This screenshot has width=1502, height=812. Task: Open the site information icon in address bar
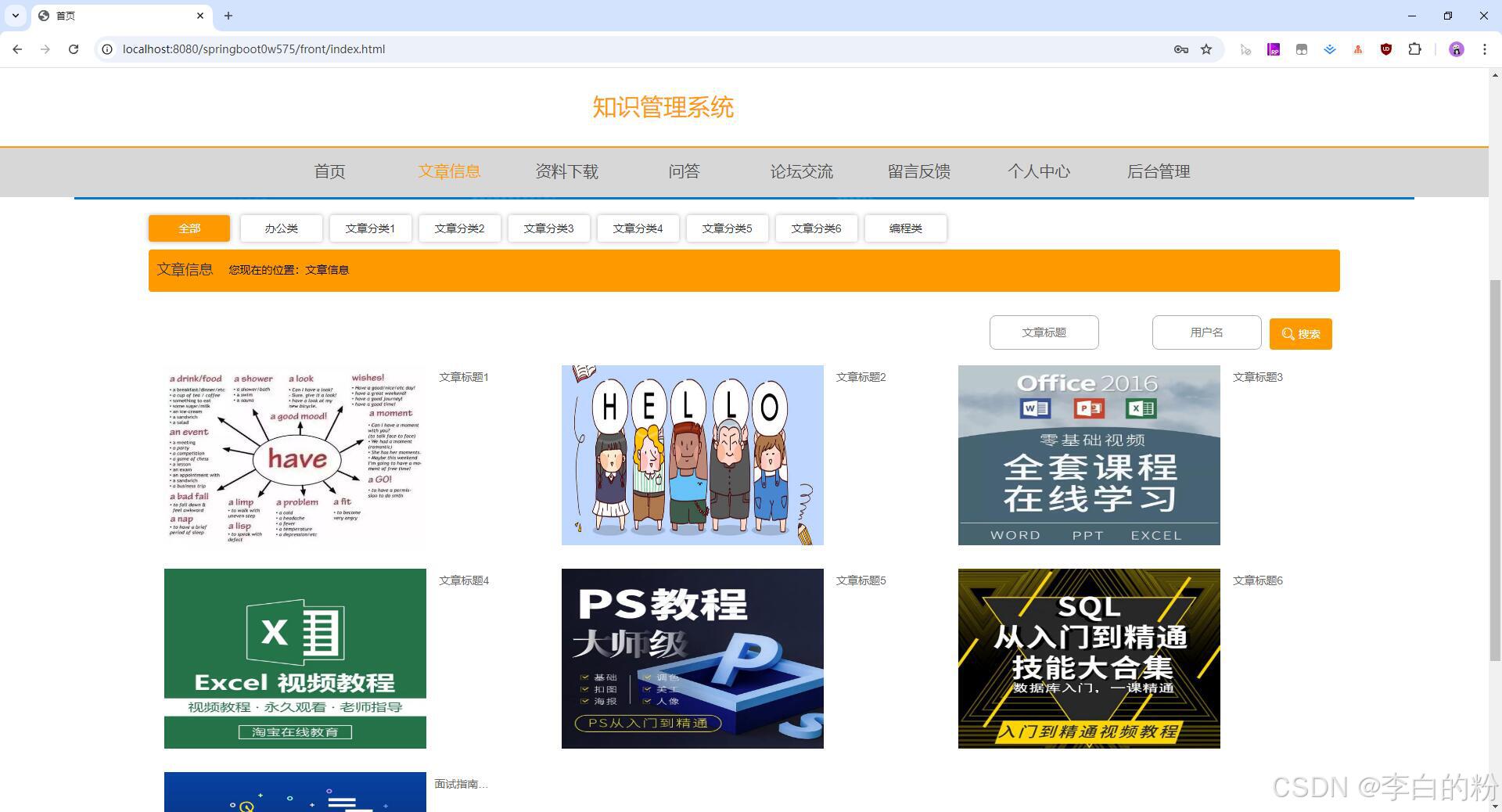[x=107, y=49]
